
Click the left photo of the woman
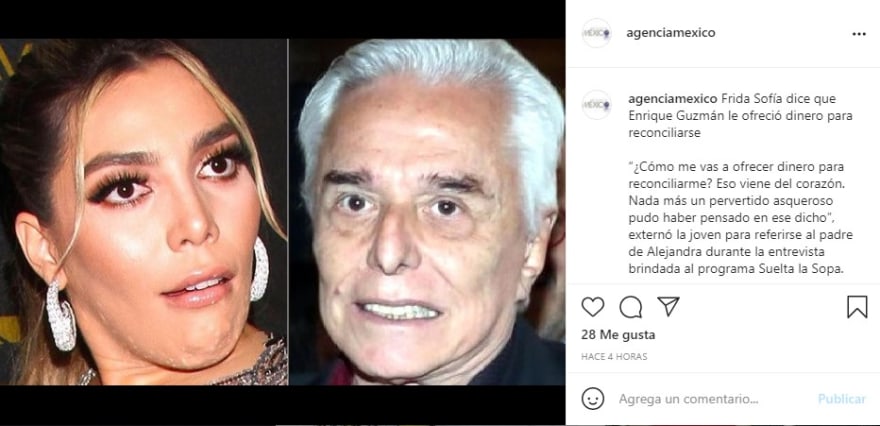coord(144,212)
